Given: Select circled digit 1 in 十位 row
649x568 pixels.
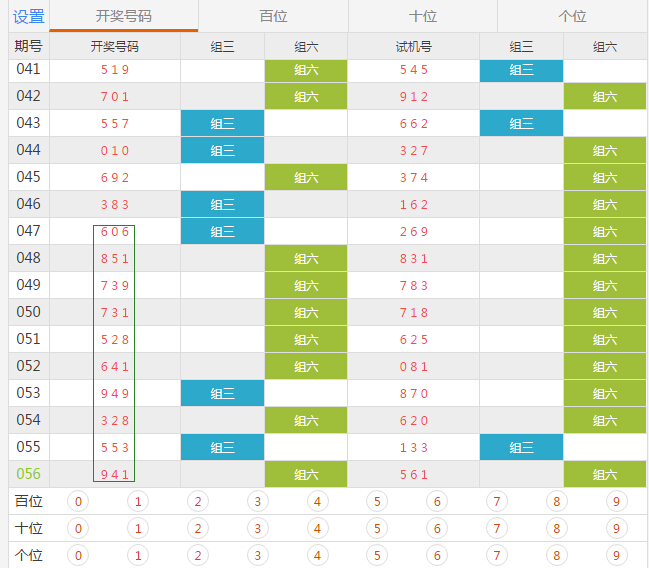Looking at the screenshot, I should tap(138, 528).
